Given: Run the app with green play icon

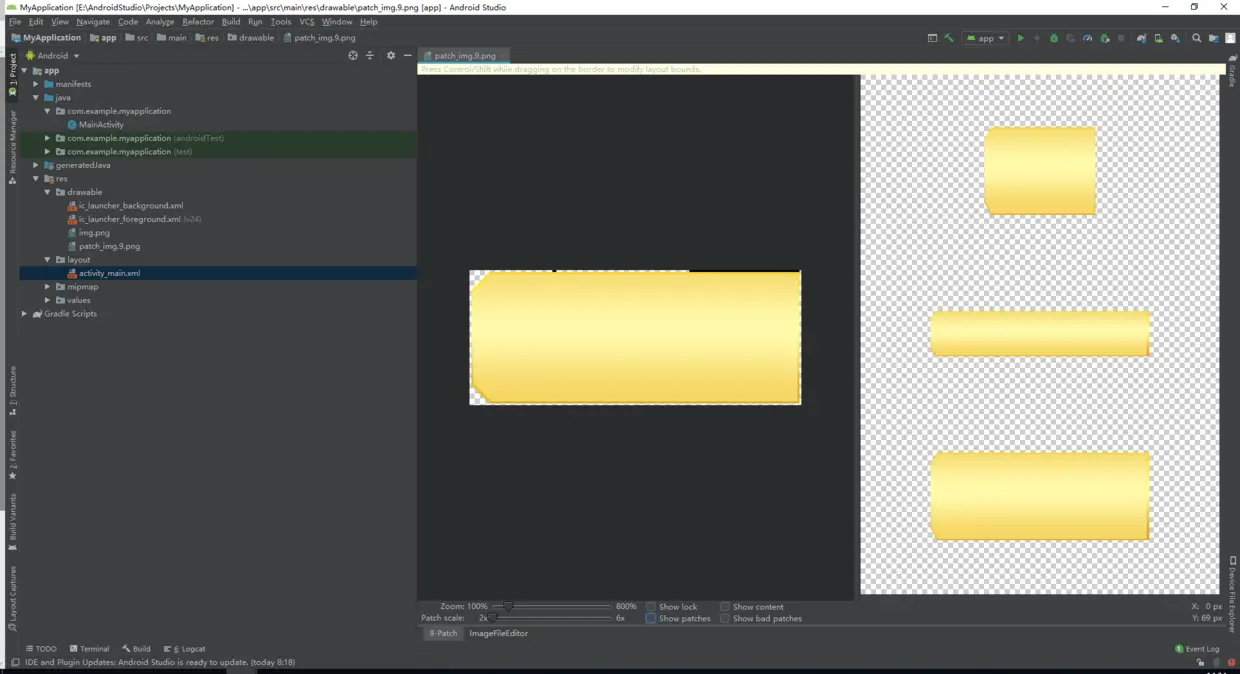Looking at the screenshot, I should click(1020, 38).
